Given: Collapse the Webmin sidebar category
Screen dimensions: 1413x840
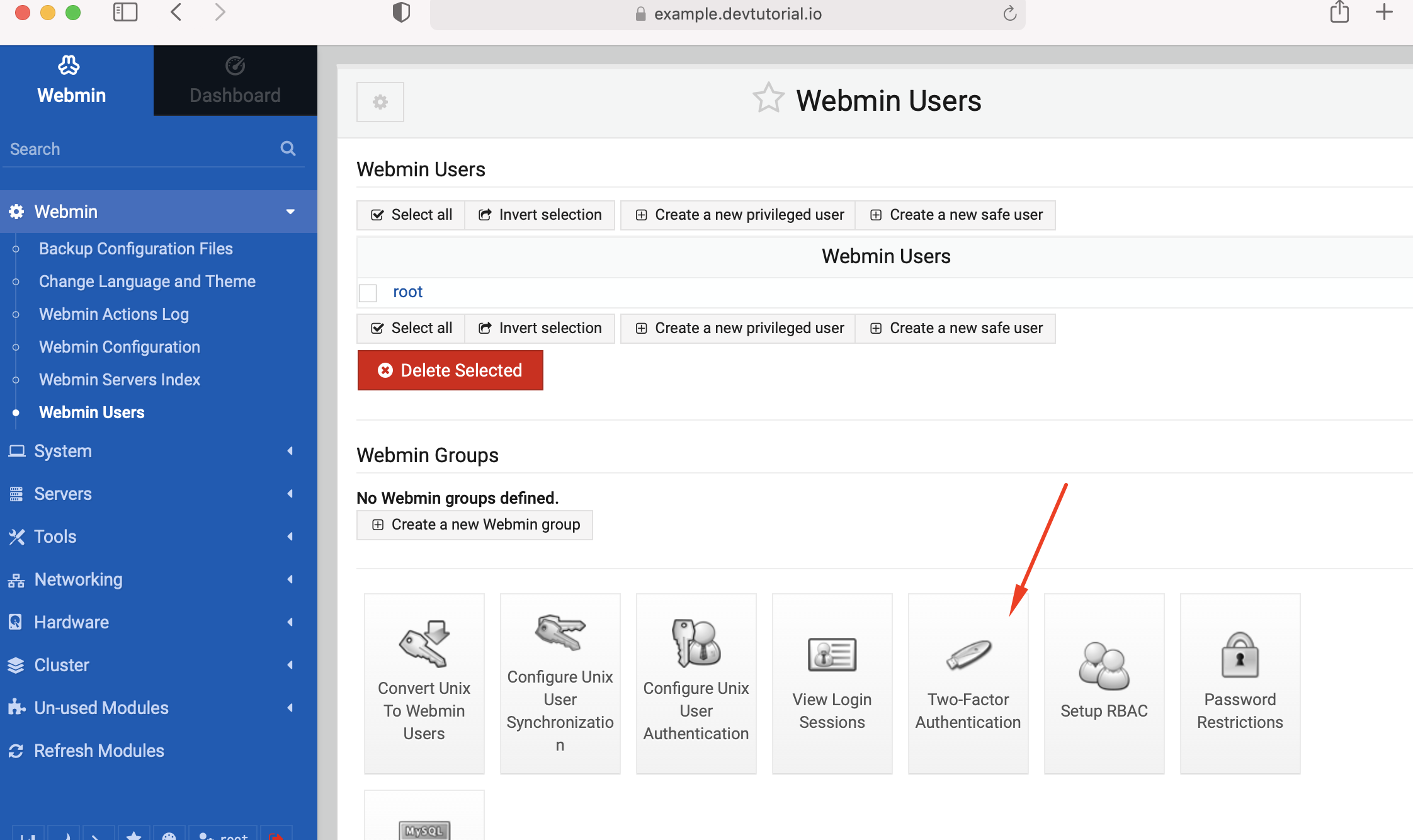Looking at the screenshot, I should tap(159, 212).
